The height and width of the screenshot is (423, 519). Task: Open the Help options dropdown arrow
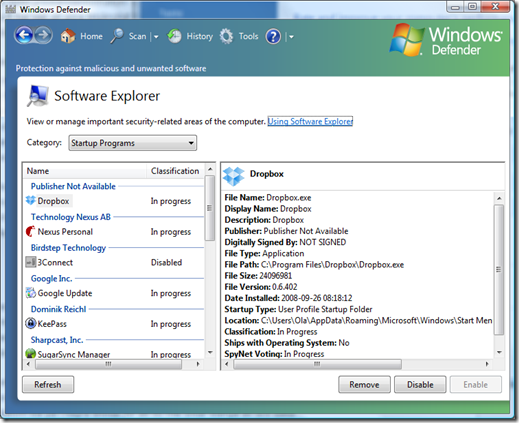coord(291,37)
